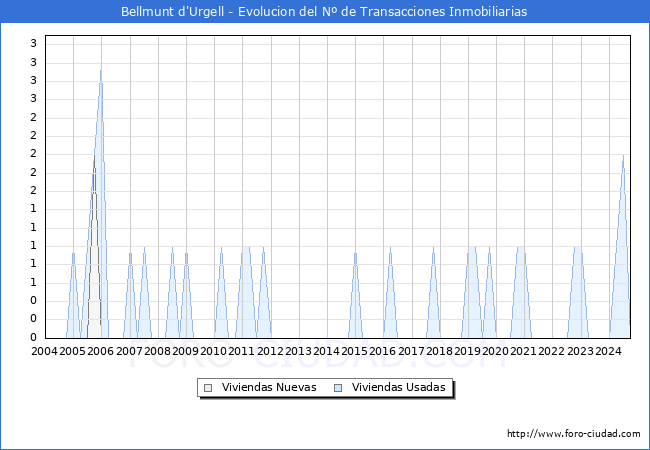
Task: Click the 2020 x-axis label
Action: click(495, 351)
